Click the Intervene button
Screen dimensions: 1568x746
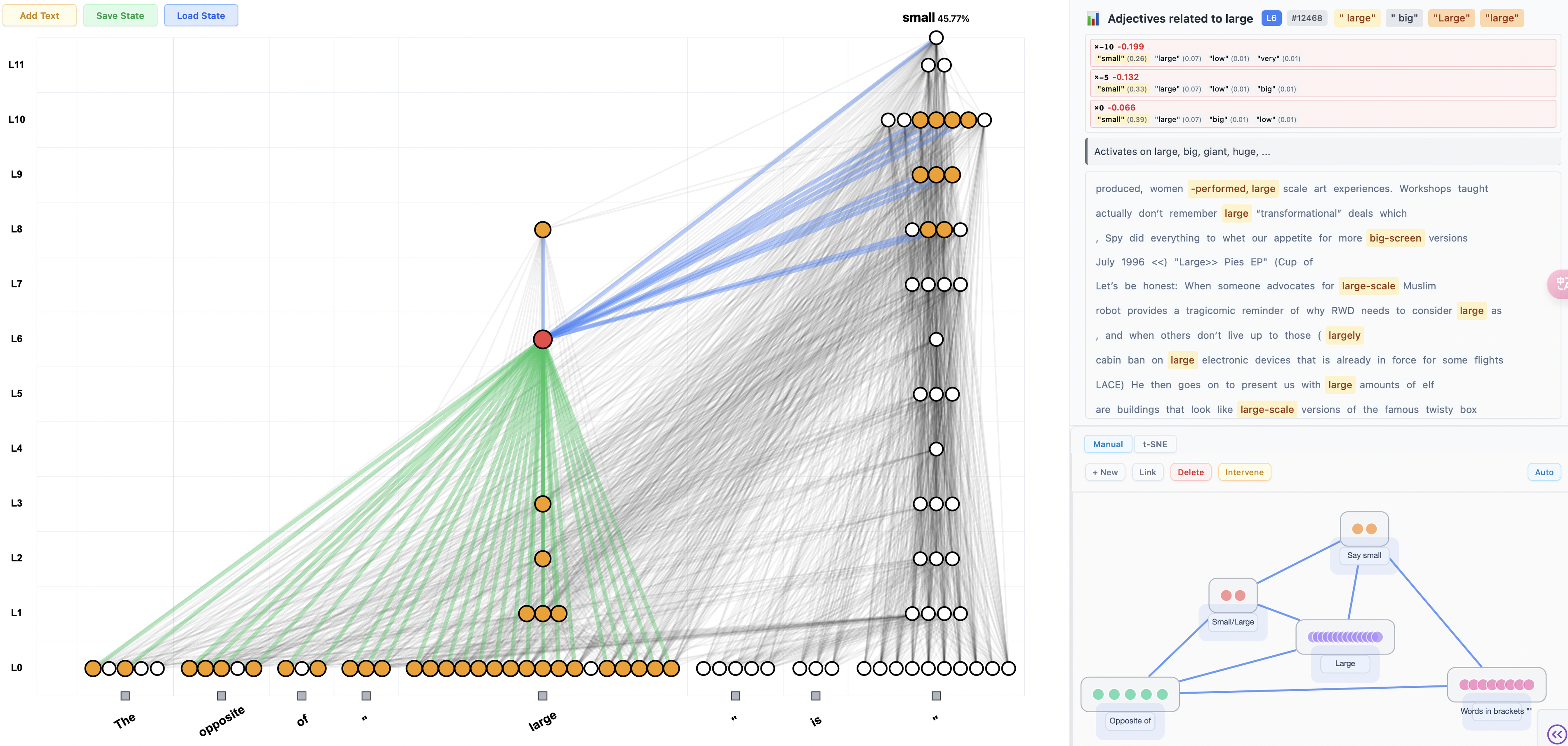(1244, 472)
